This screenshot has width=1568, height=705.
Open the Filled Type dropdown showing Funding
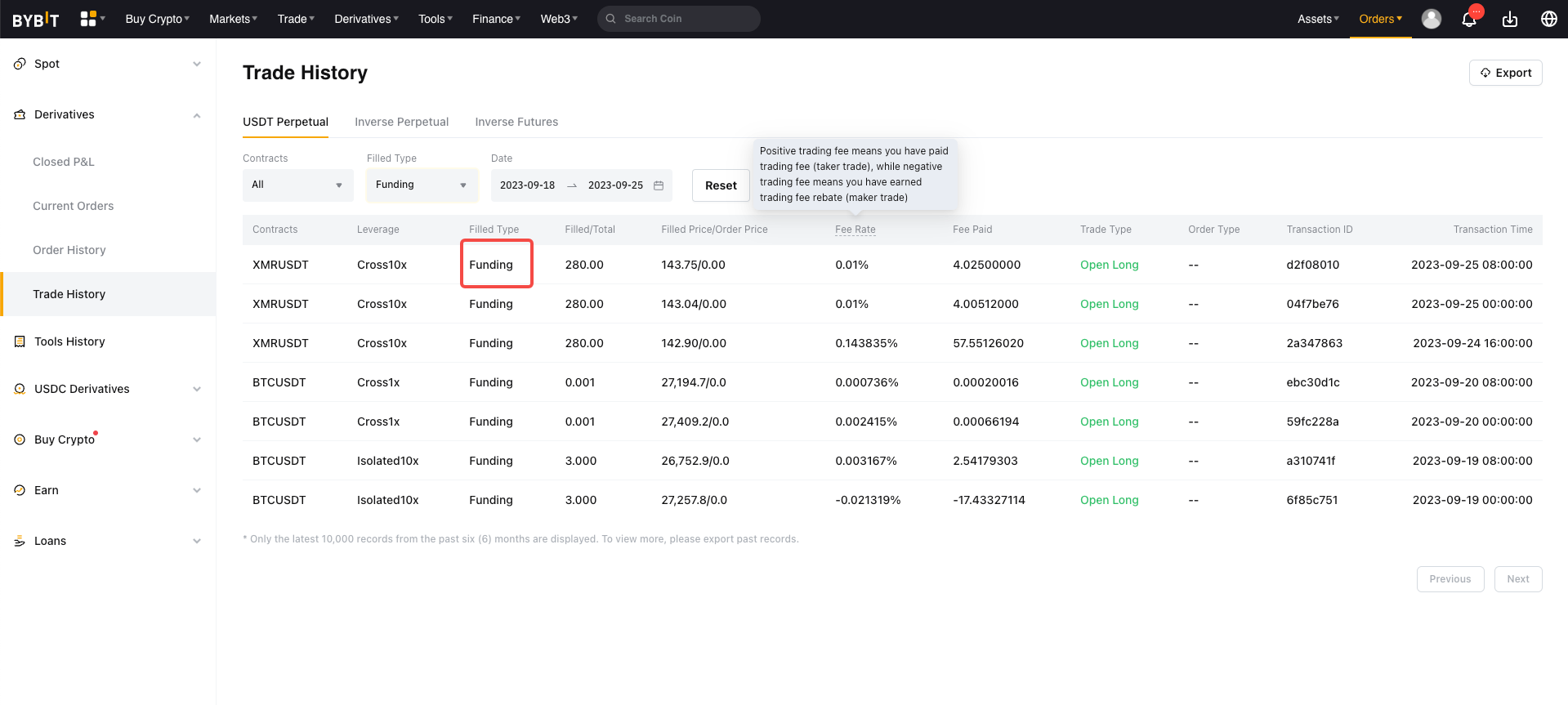[x=421, y=185]
